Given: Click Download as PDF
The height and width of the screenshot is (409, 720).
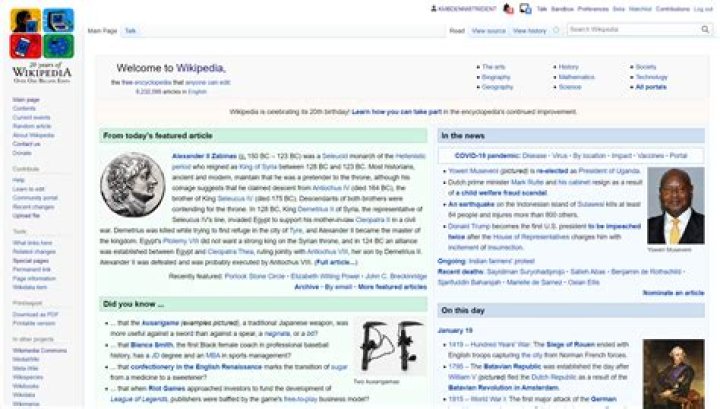Looking at the screenshot, I should [x=35, y=314].
